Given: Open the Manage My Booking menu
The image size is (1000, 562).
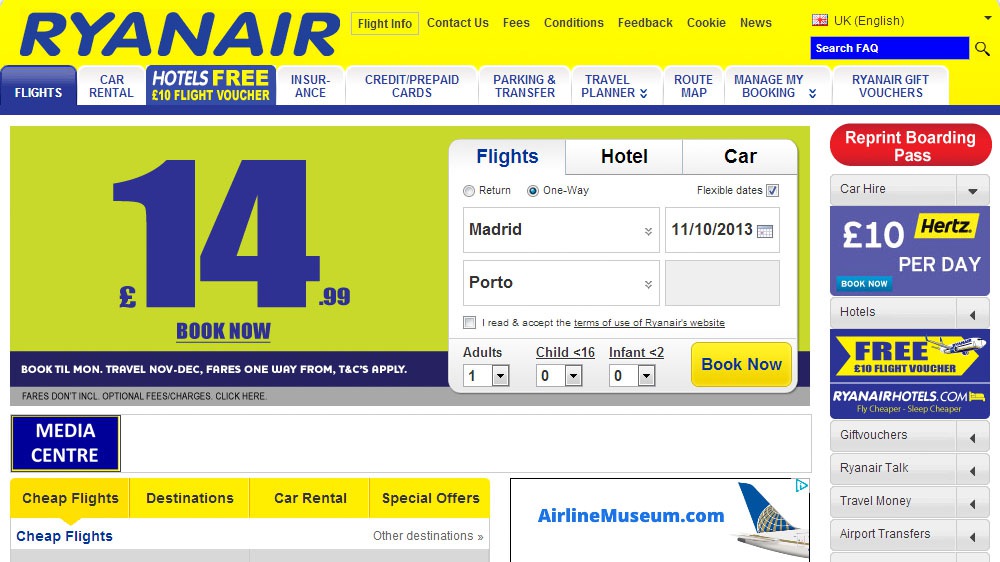Looking at the screenshot, I should [x=776, y=86].
